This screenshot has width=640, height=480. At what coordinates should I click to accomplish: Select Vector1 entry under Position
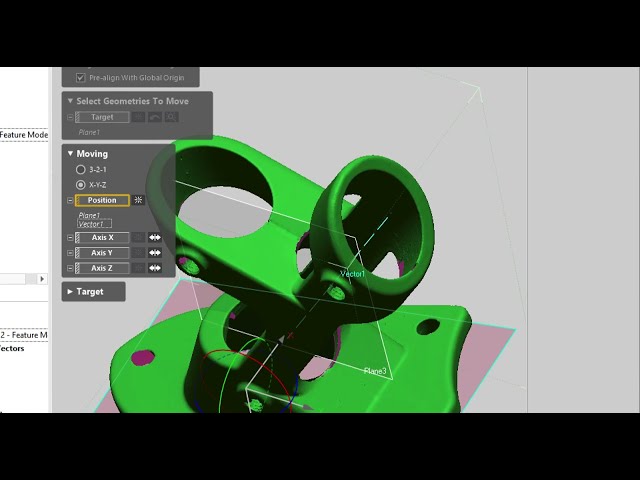[x=94, y=224]
